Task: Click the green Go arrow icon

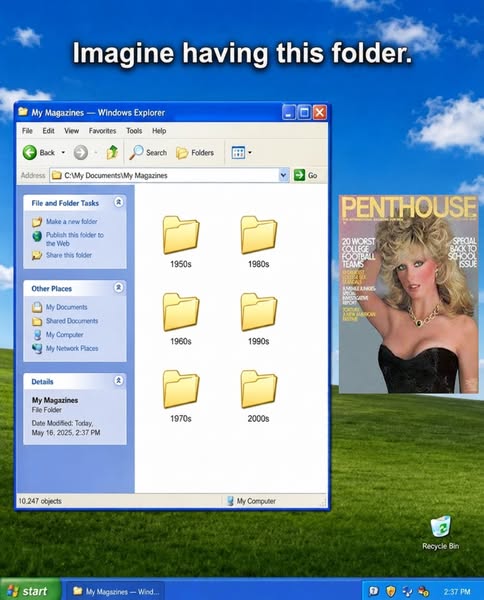Action: (x=299, y=175)
